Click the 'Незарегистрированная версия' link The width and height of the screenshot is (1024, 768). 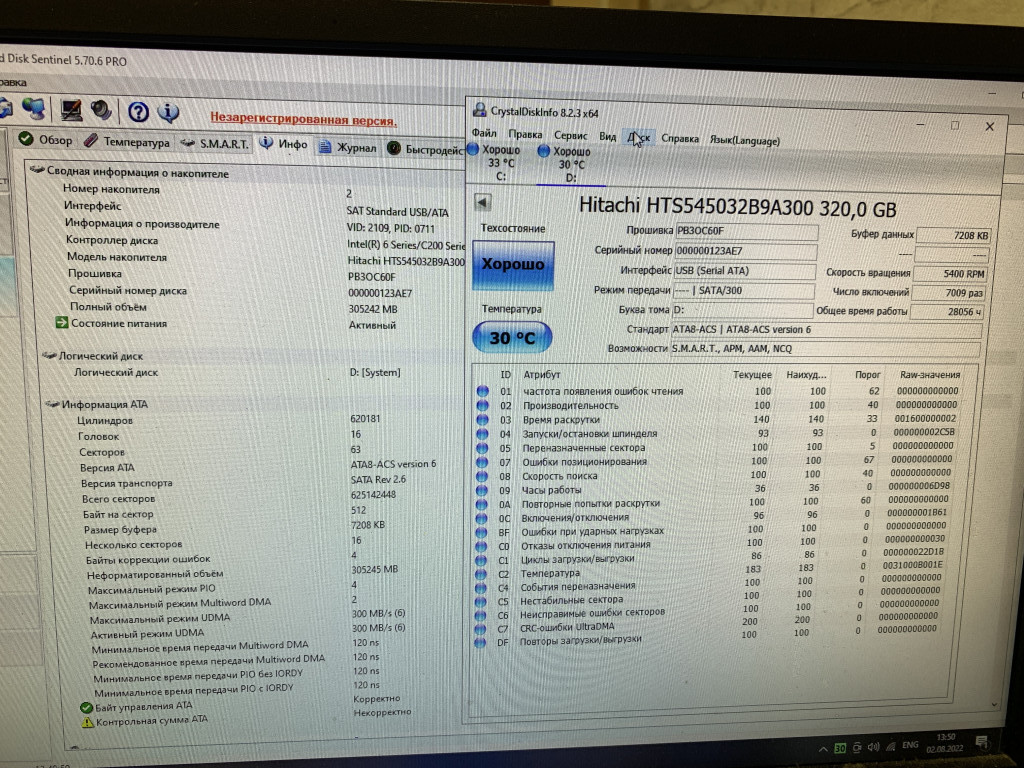tap(303, 119)
